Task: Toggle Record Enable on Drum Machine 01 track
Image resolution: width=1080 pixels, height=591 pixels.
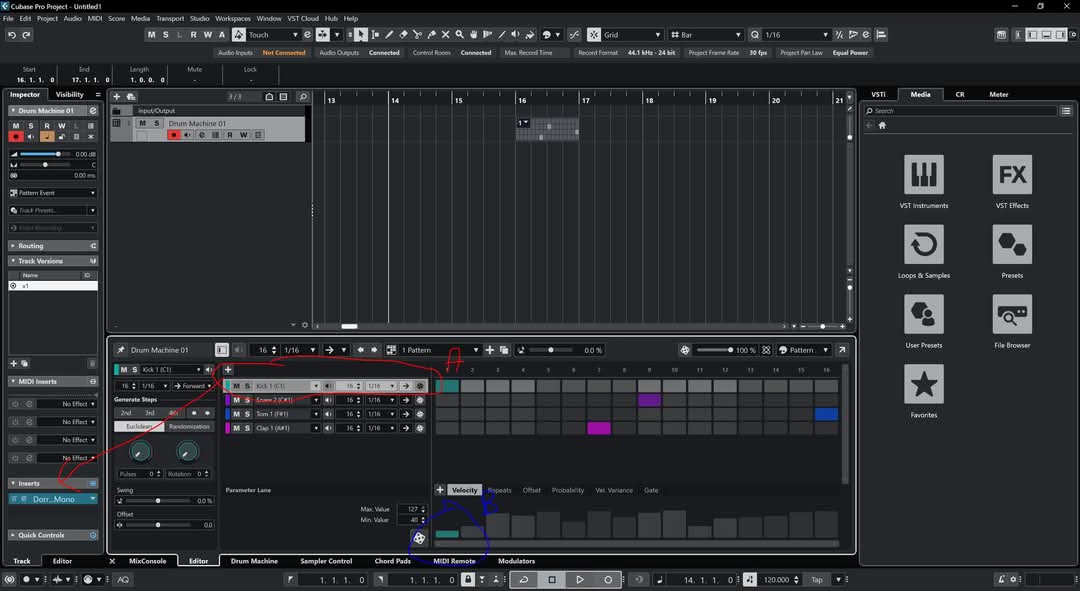Action: [x=173, y=135]
